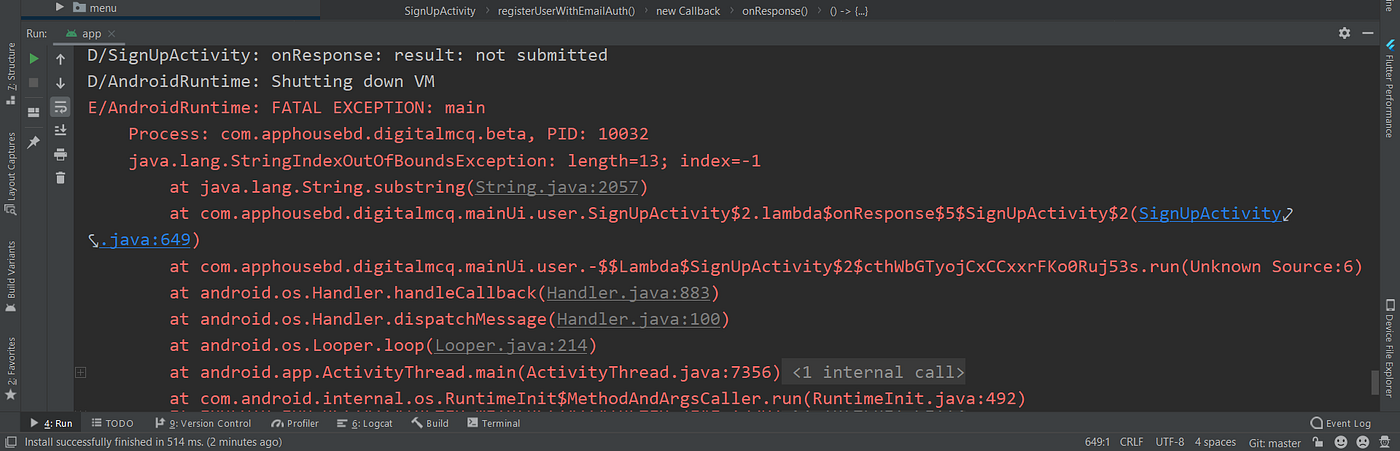
Task: Click the console vertical scrollbar thumb
Action: tap(1375, 383)
